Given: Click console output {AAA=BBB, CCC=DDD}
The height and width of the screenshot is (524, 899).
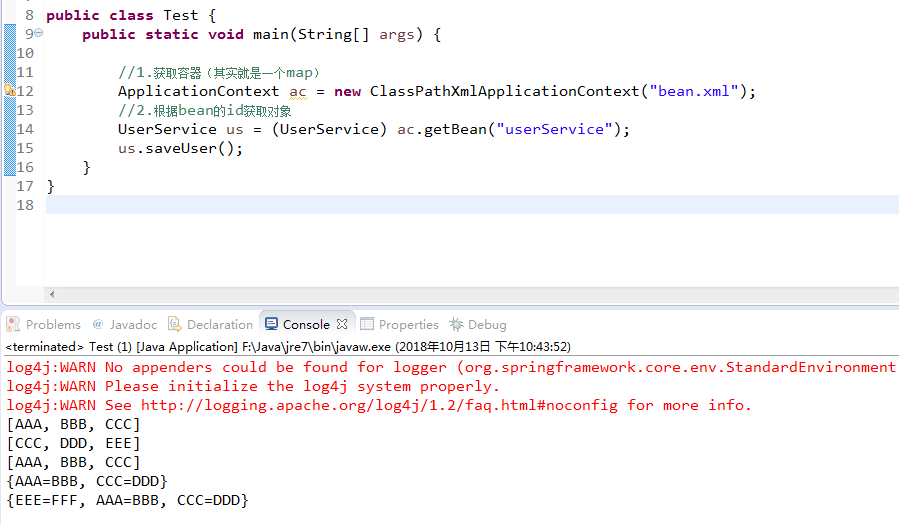Looking at the screenshot, I should (87, 482).
